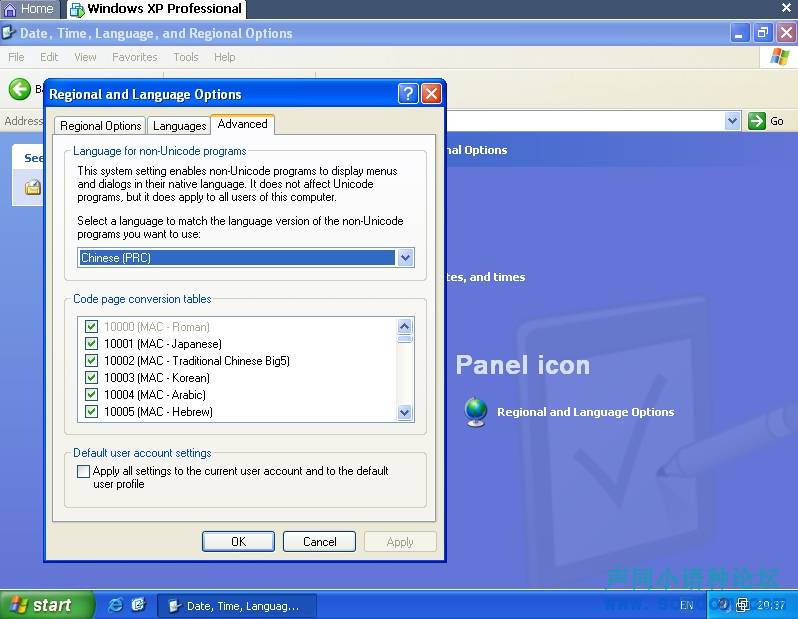Click the Outlook Express quick launch icon
This screenshot has height=619, width=798.
point(138,605)
